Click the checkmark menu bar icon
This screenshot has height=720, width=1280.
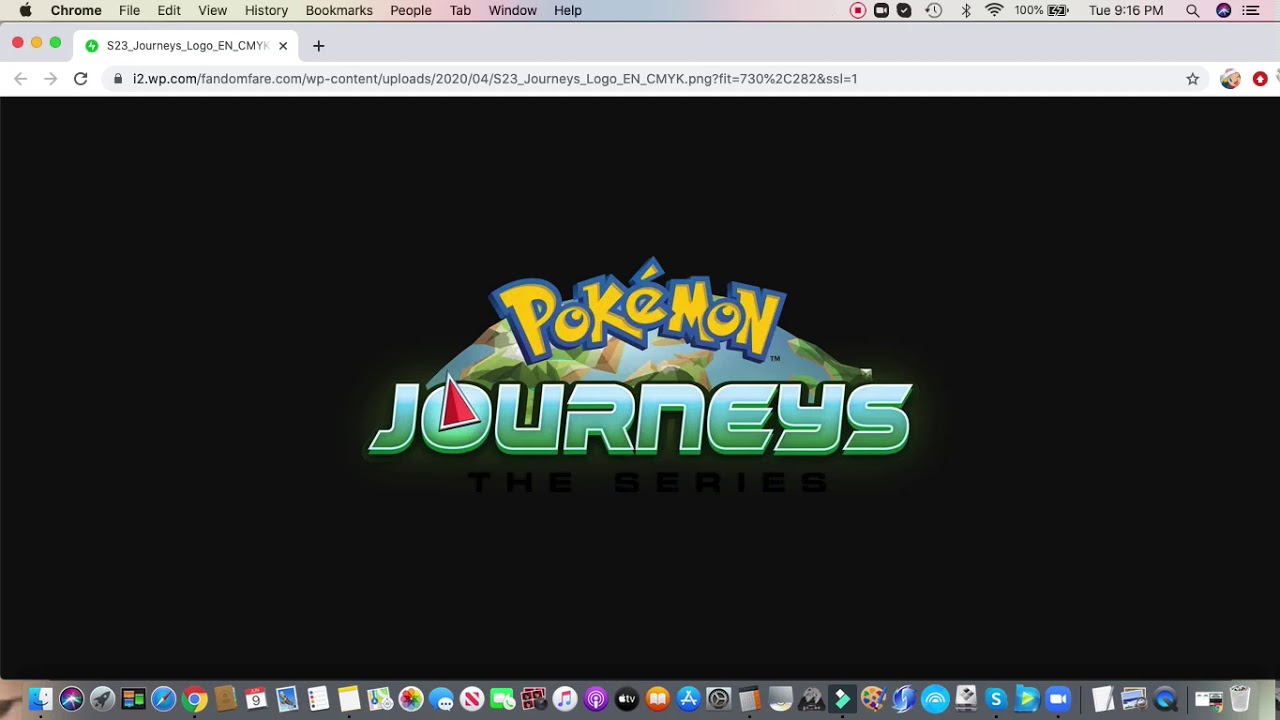coord(904,10)
